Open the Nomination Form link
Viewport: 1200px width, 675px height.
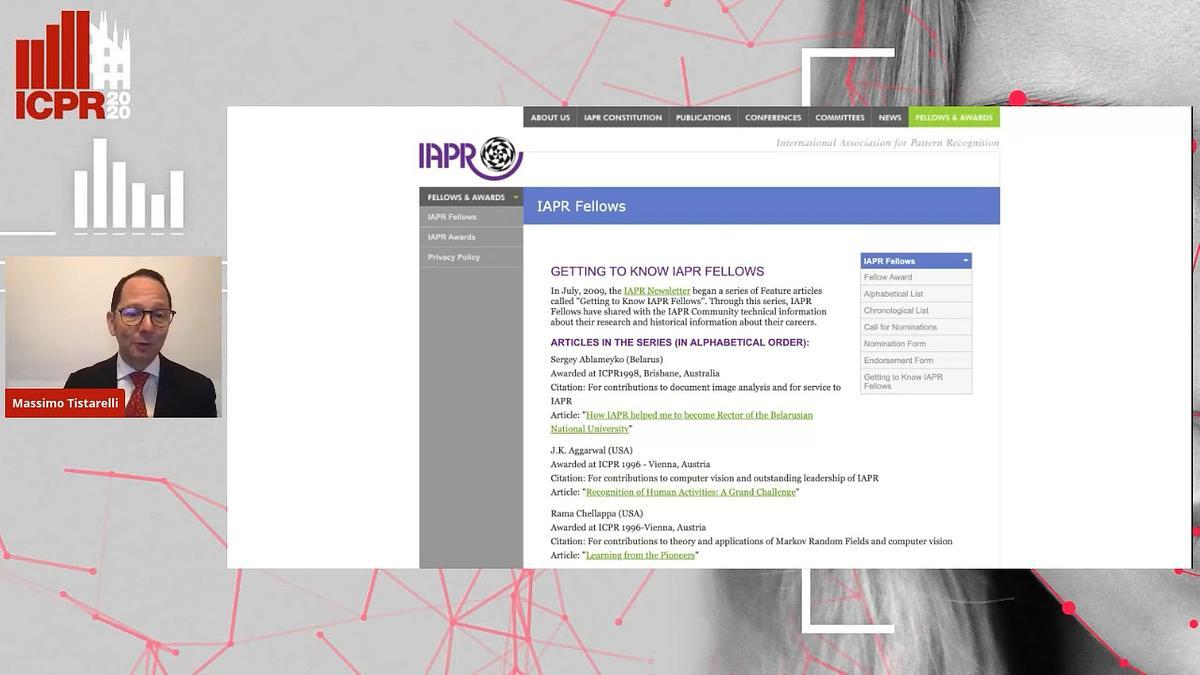(x=916, y=344)
